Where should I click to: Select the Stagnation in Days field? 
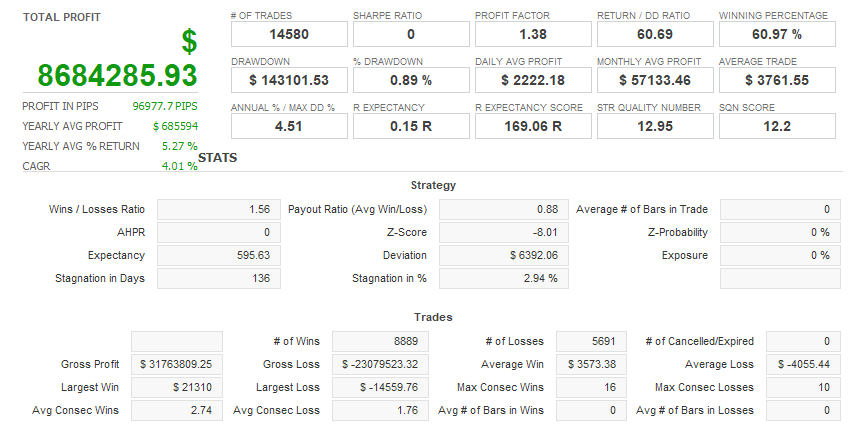[x=217, y=279]
